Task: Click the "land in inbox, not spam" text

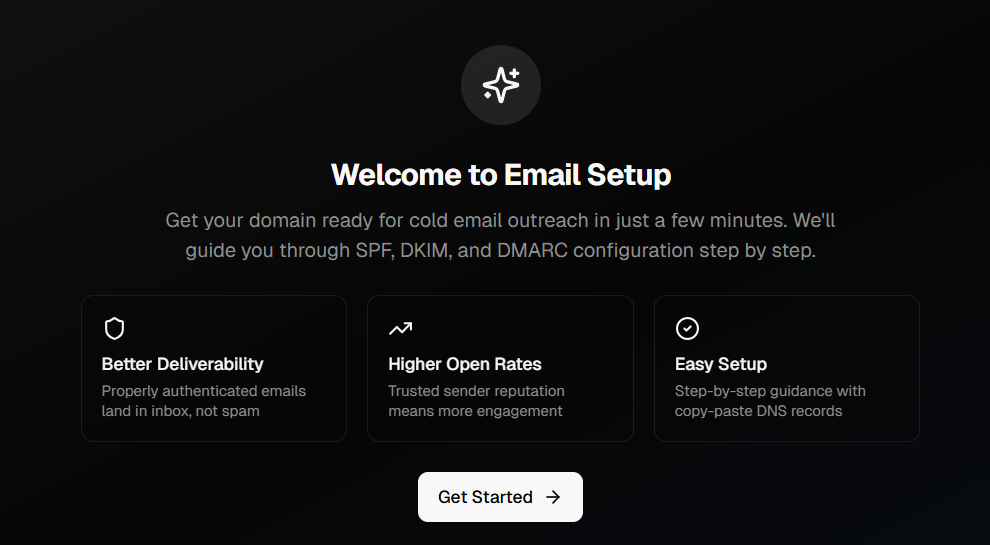Action: (180, 411)
